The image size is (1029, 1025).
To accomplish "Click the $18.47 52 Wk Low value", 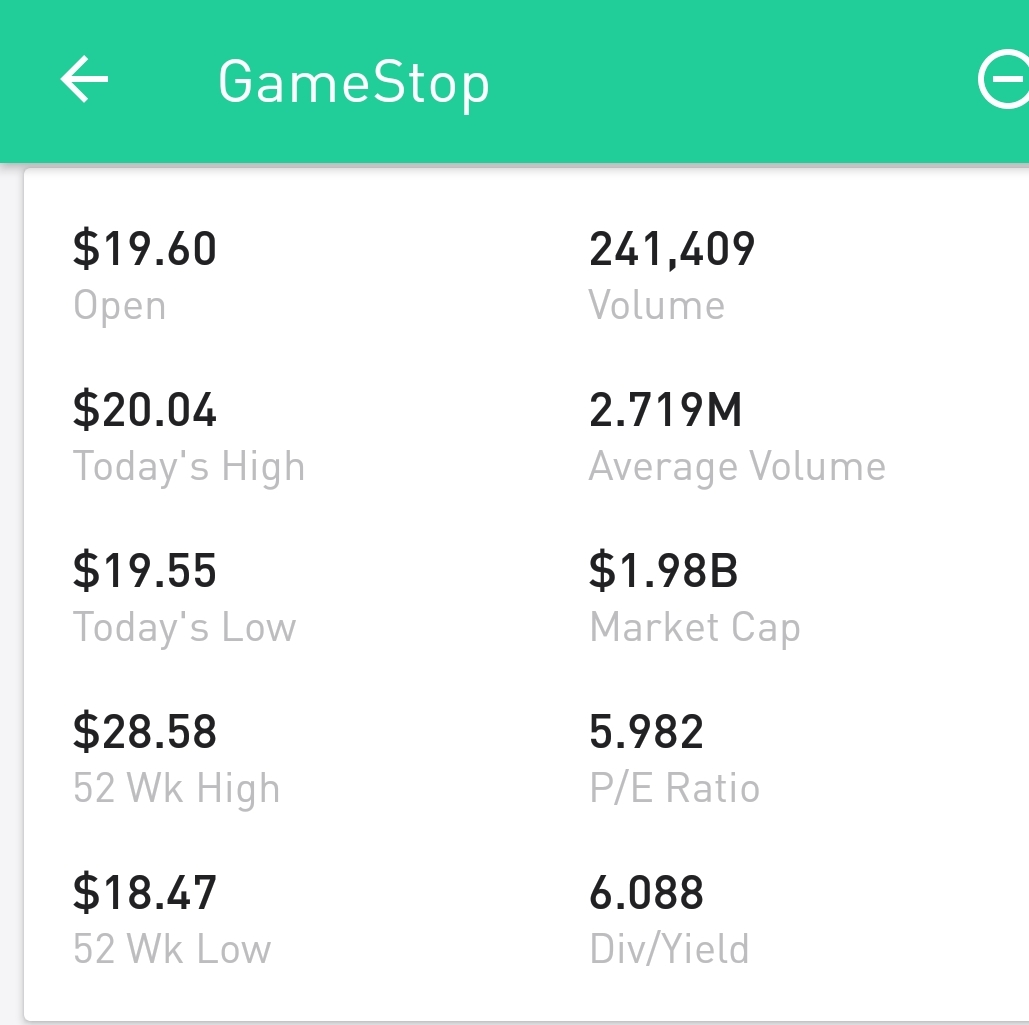I will [x=144, y=892].
